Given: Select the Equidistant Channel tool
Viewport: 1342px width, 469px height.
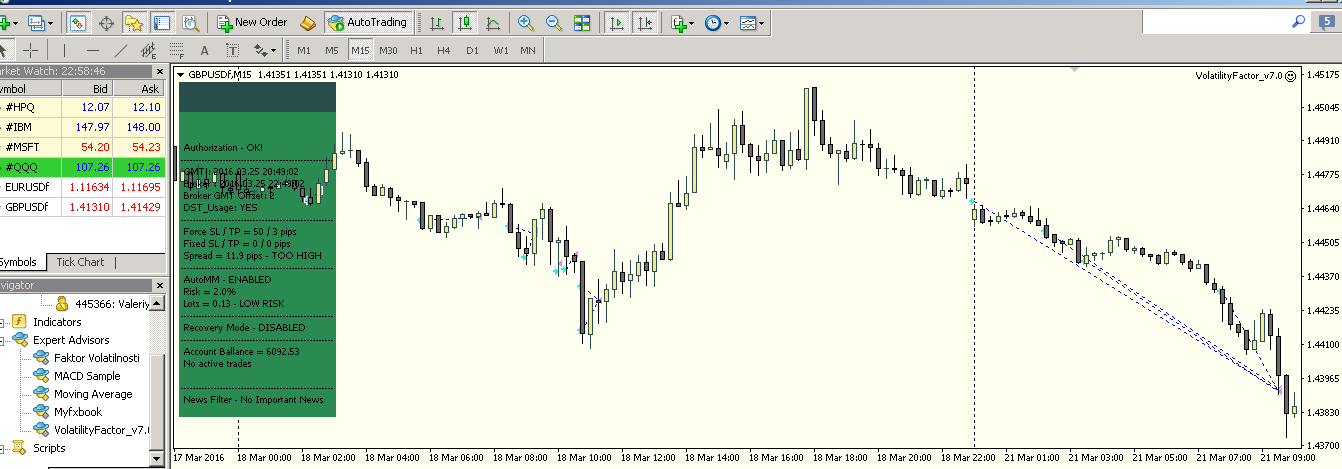Looking at the screenshot, I should [x=149, y=50].
